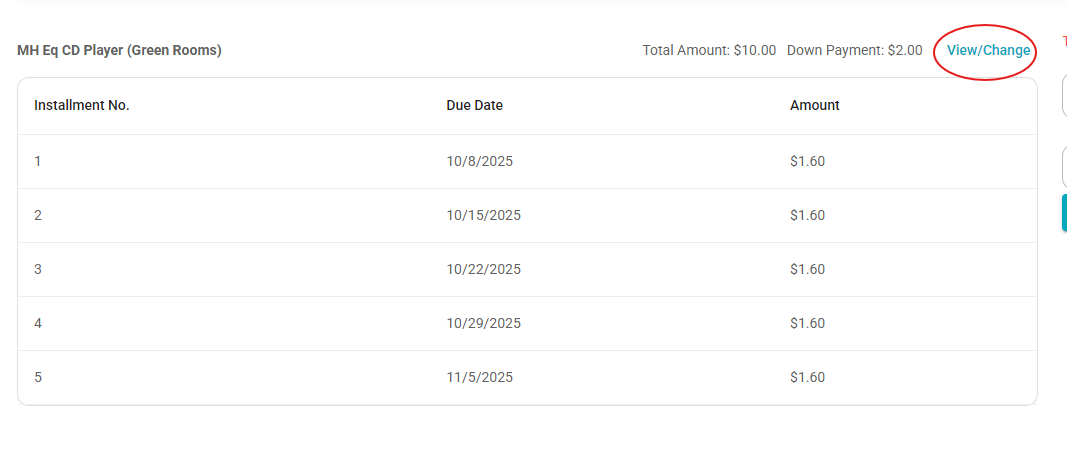Open the View/Change link
This screenshot has height=461, width=1067.
pyautogui.click(x=988, y=50)
